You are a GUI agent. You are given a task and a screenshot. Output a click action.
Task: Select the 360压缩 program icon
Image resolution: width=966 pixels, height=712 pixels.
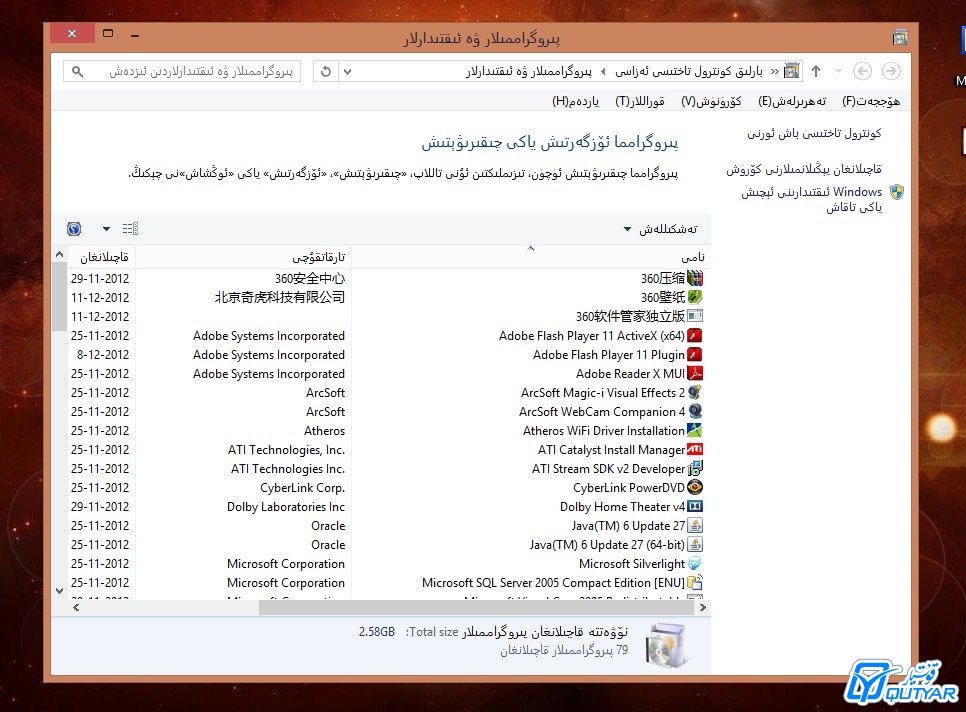tap(695, 278)
